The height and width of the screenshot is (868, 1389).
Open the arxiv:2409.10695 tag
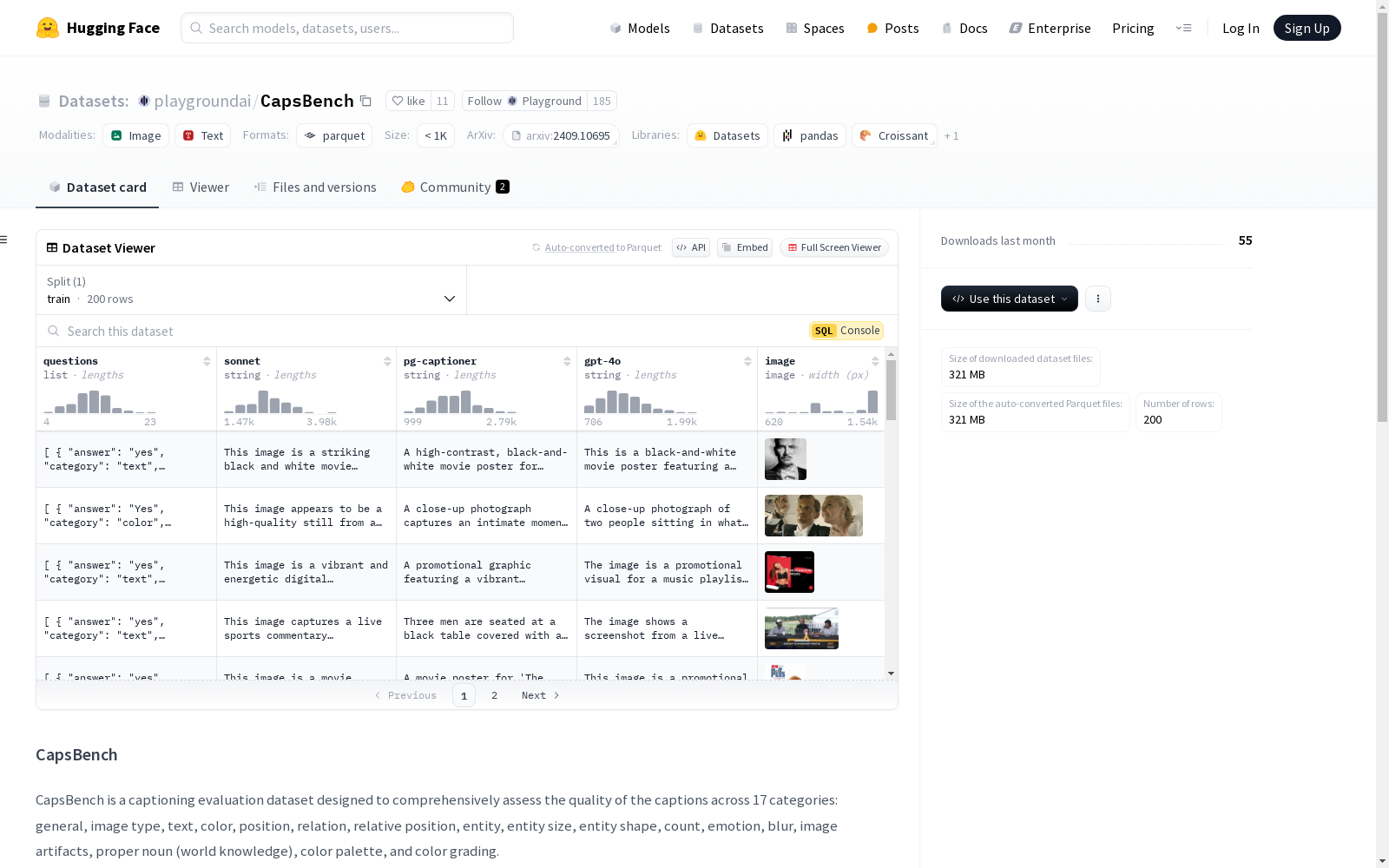click(561, 135)
